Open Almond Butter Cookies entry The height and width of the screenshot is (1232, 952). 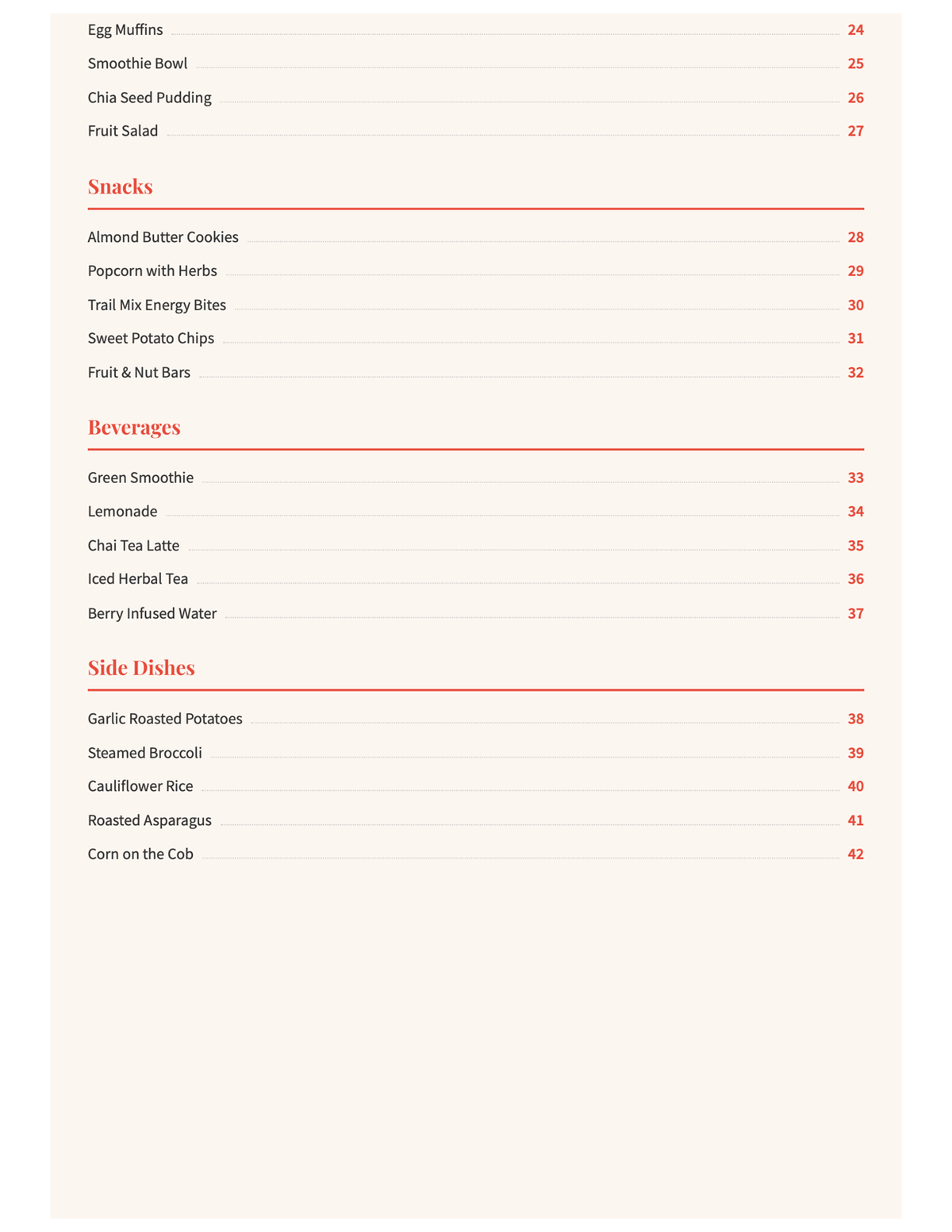(475, 237)
